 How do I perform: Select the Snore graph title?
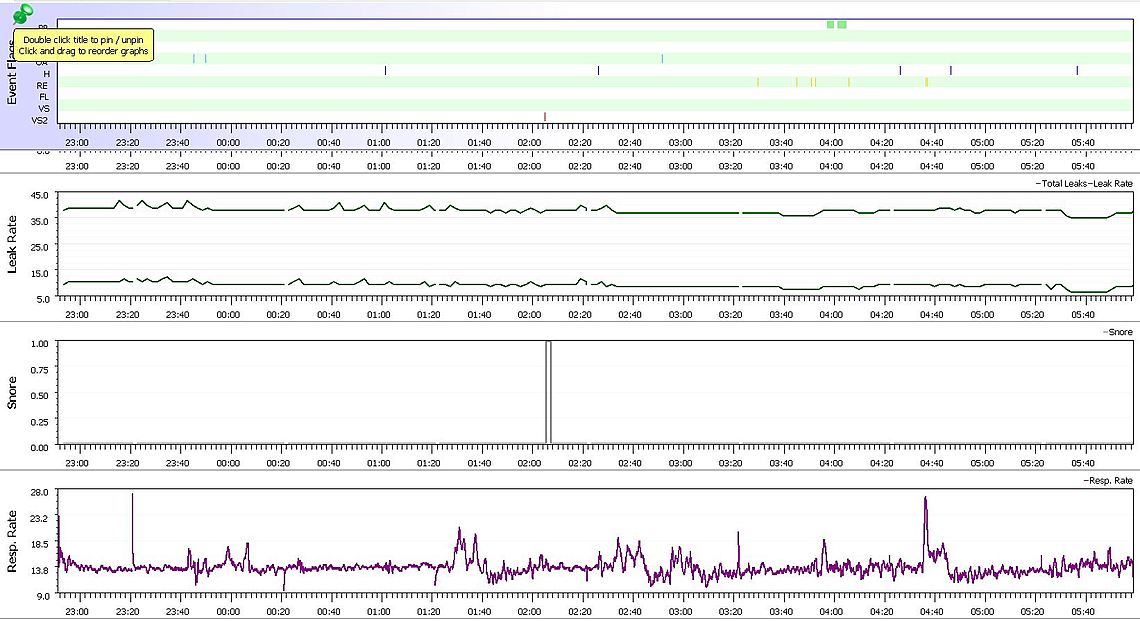14,394
